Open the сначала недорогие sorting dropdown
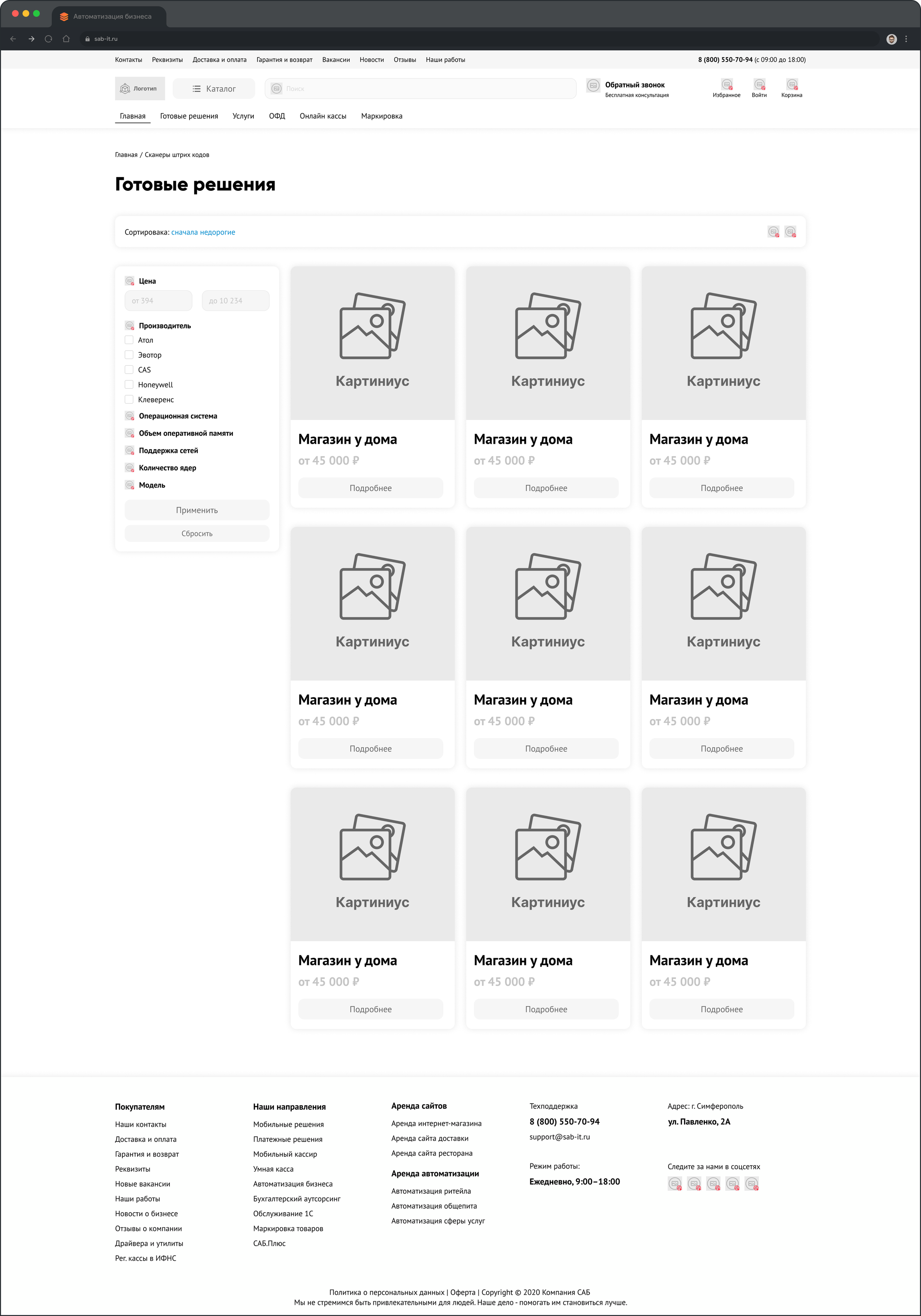 [x=203, y=232]
